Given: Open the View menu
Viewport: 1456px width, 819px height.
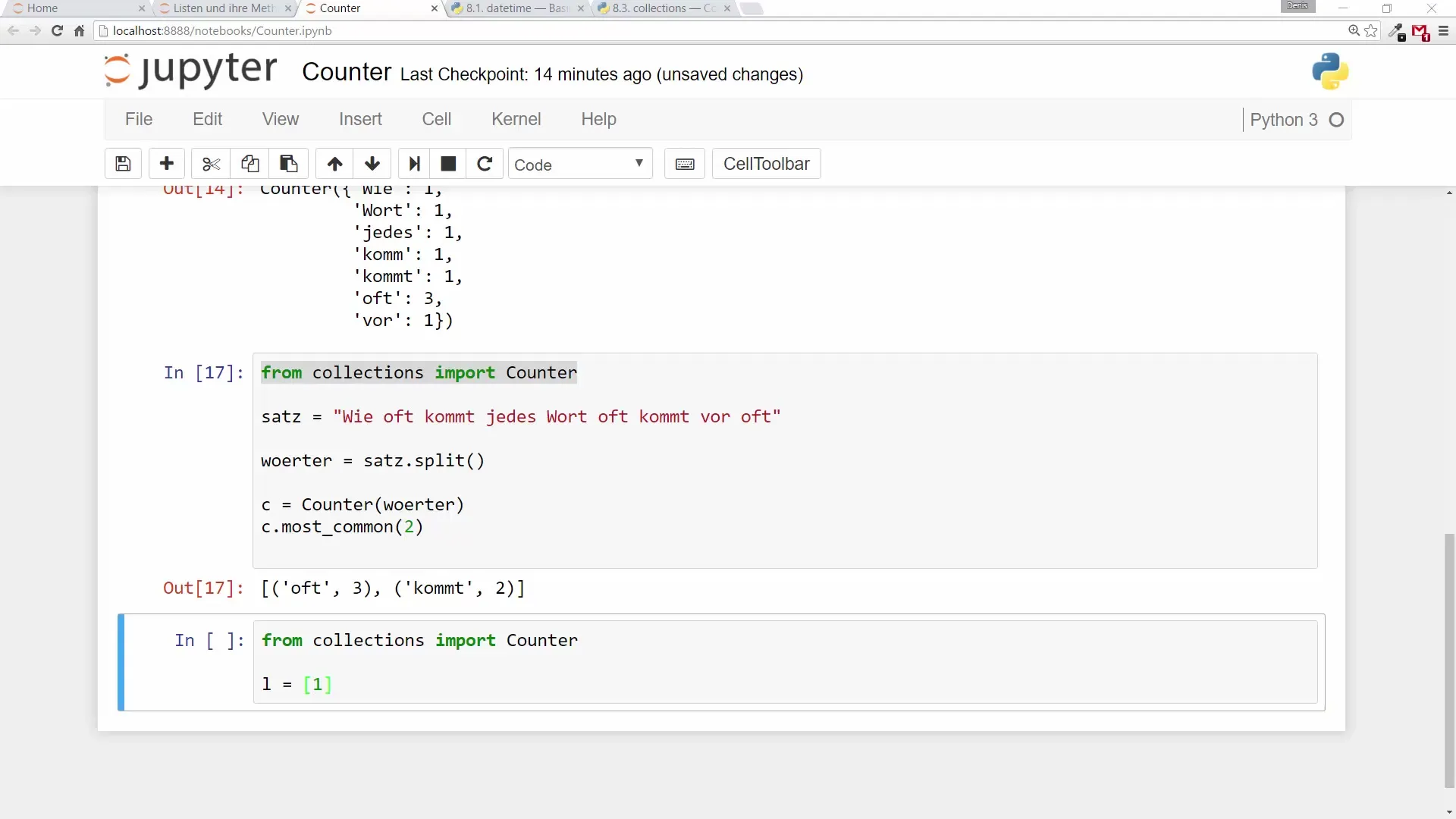Looking at the screenshot, I should pyautogui.click(x=281, y=119).
